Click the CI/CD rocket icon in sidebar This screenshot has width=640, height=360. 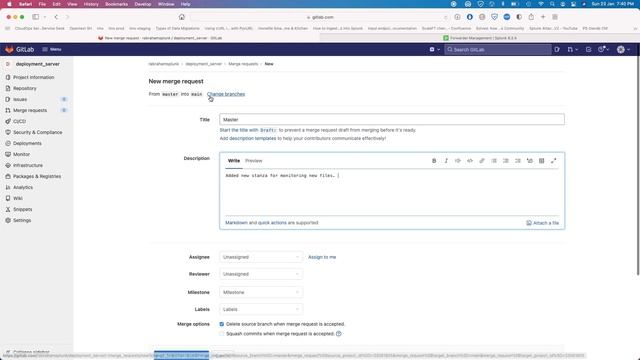[x=8, y=121]
